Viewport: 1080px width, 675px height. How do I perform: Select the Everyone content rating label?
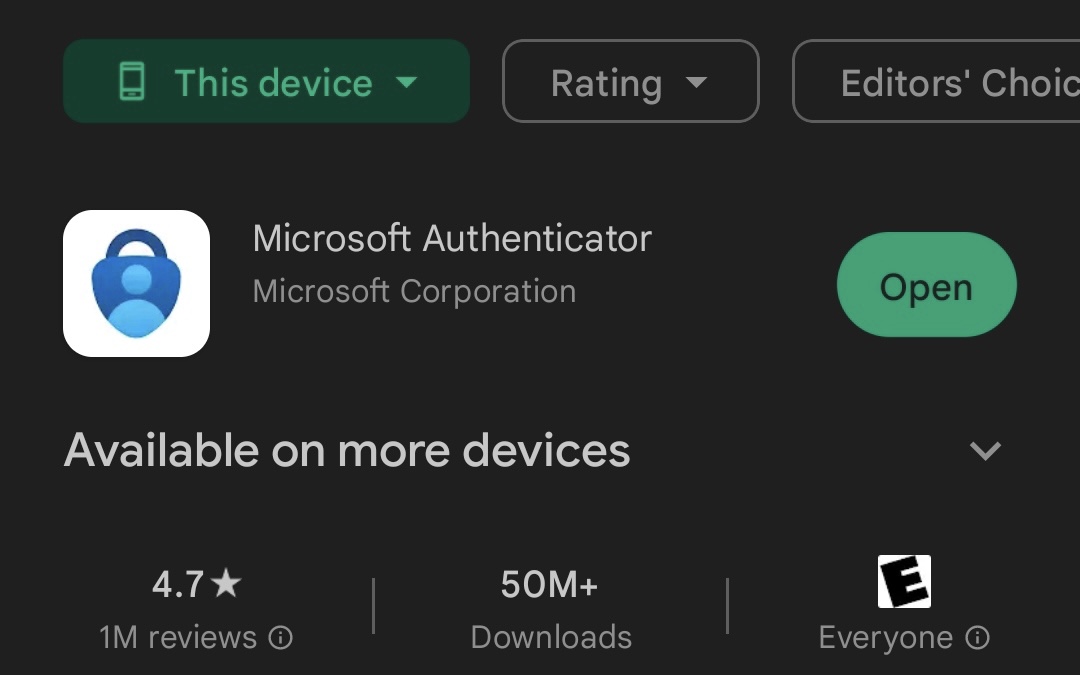pyautogui.click(x=885, y=638)
